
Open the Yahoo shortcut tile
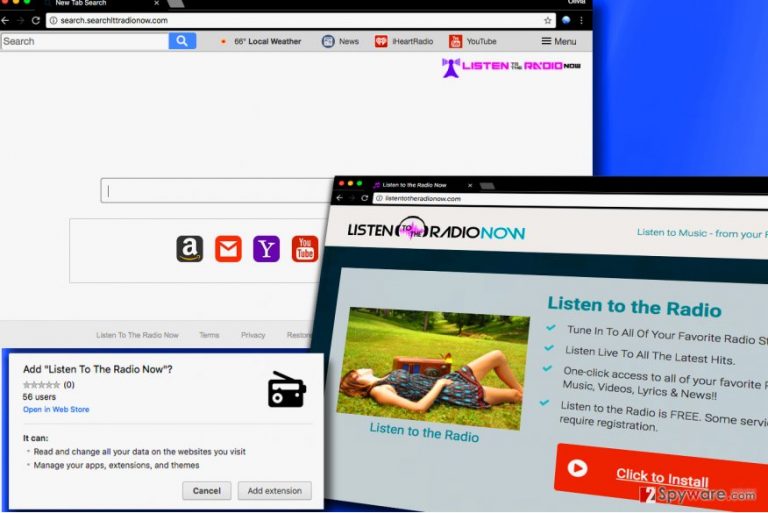(x=266, y=249)
